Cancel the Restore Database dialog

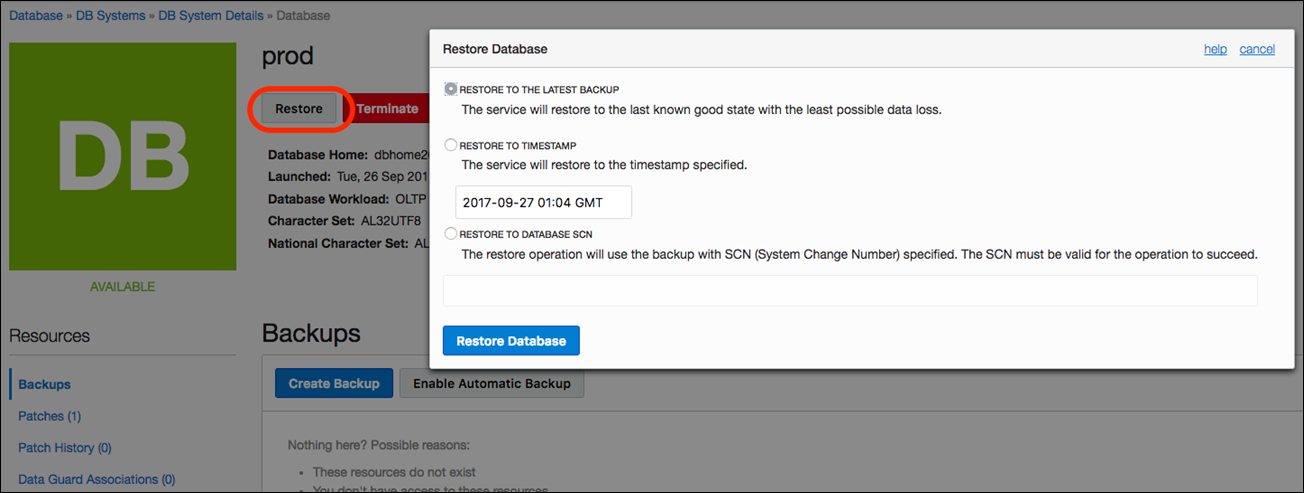(x=1257, y=49)
